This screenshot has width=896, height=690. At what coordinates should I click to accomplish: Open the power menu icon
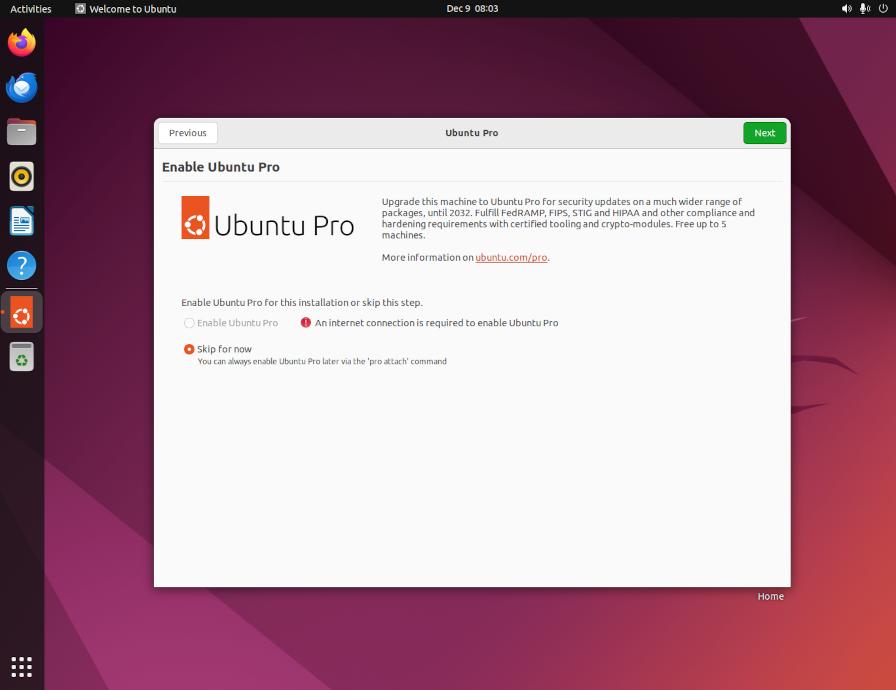883,9
